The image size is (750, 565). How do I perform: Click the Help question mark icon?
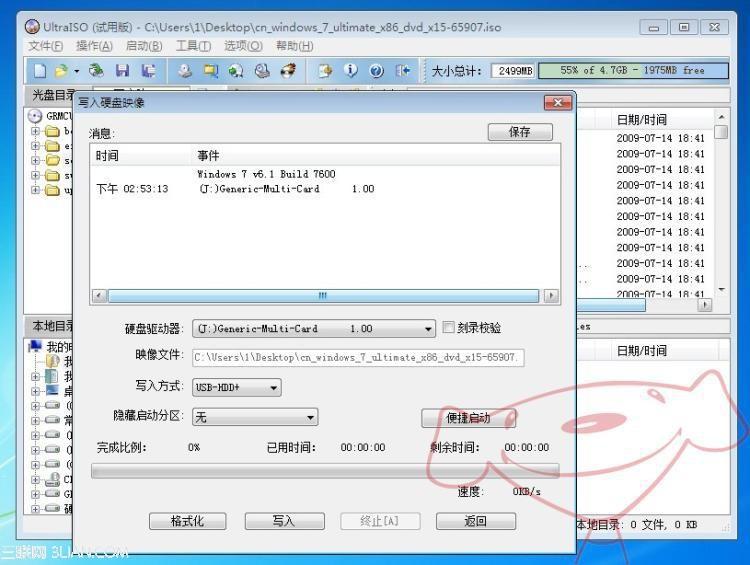(x=376, y=71)
